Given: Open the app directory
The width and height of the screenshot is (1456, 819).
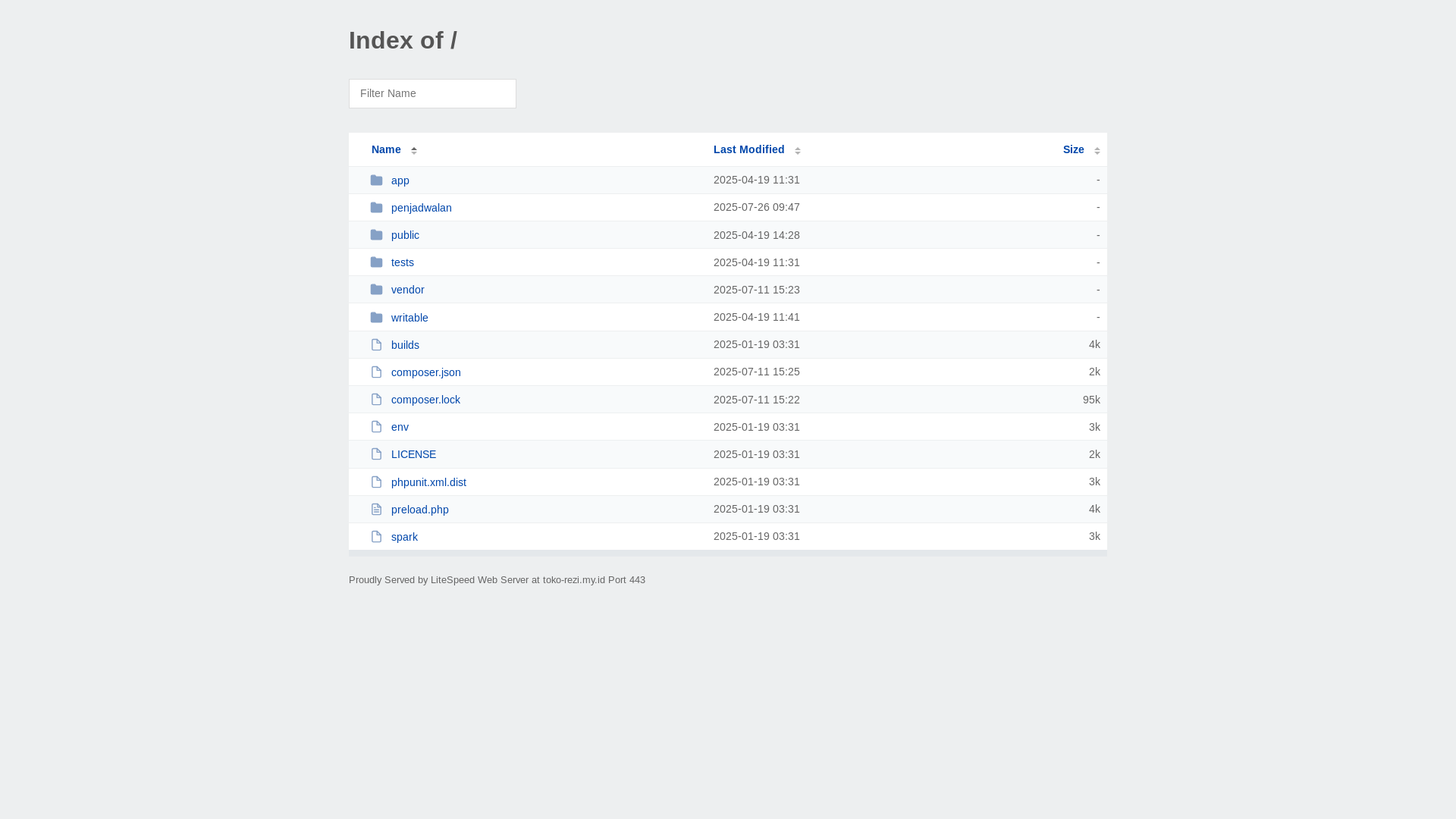Looking at the screenshot, I should click(400, 180).
